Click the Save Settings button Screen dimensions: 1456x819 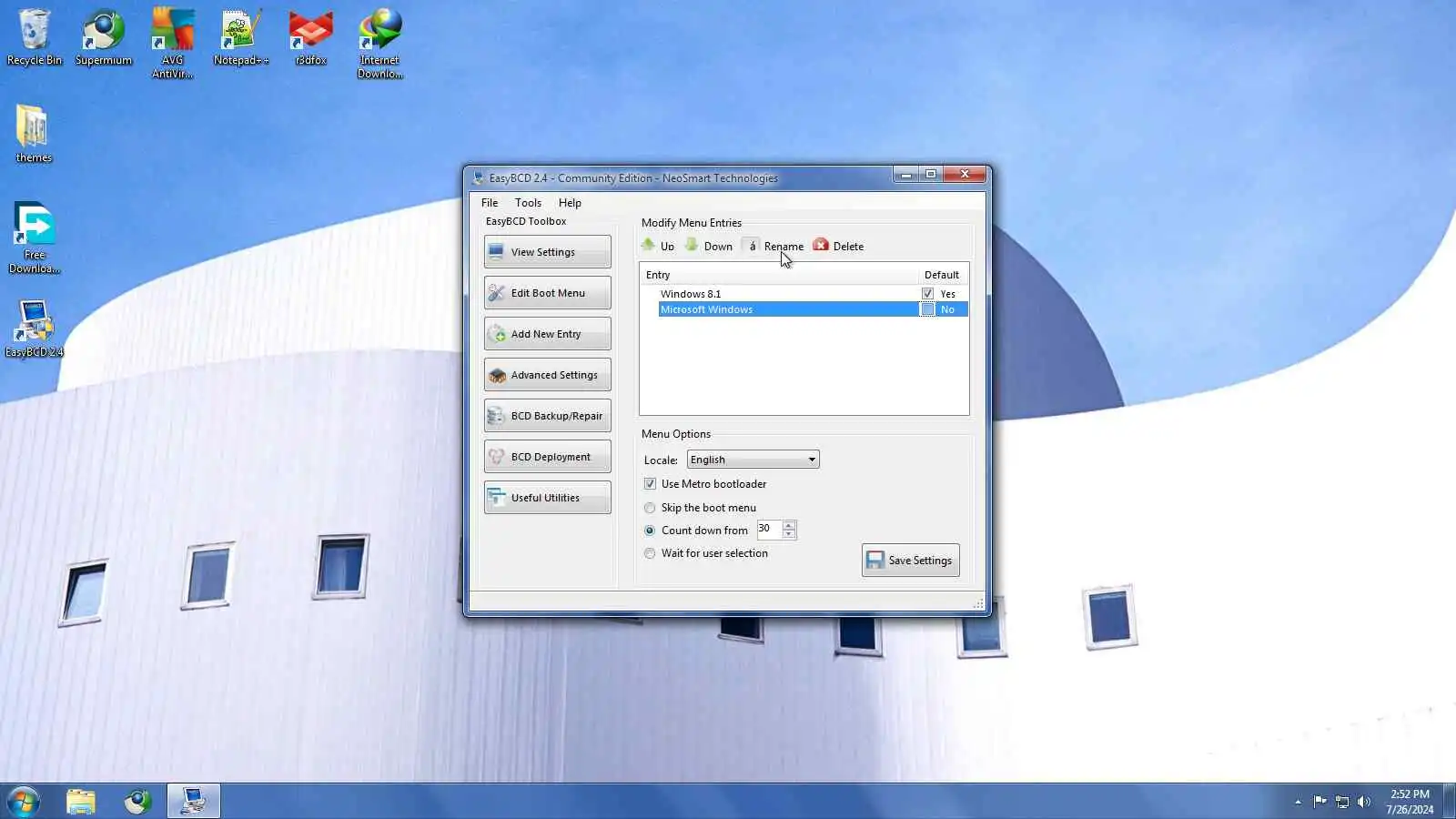pyautogui.click(x=910, y=561)
